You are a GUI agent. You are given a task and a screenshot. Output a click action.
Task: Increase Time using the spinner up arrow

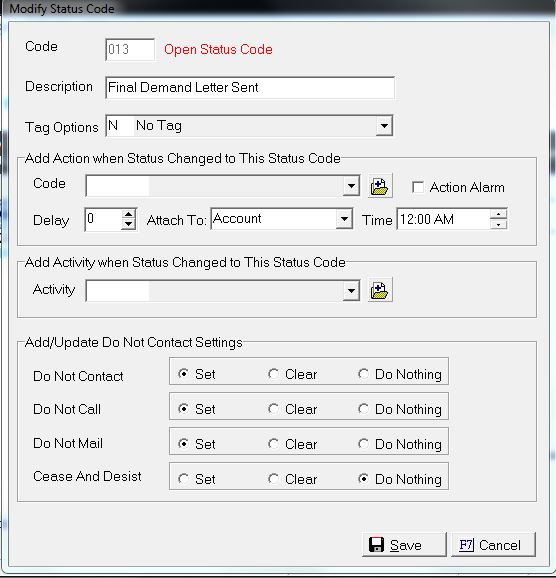pyautogui.click(x=498, y=215)
